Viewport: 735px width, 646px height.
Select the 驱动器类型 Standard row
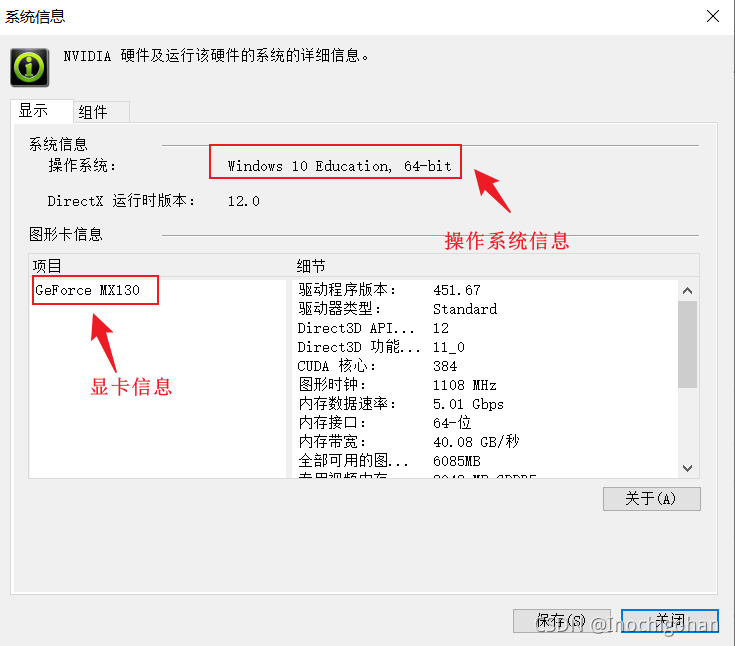coord(485,309)
